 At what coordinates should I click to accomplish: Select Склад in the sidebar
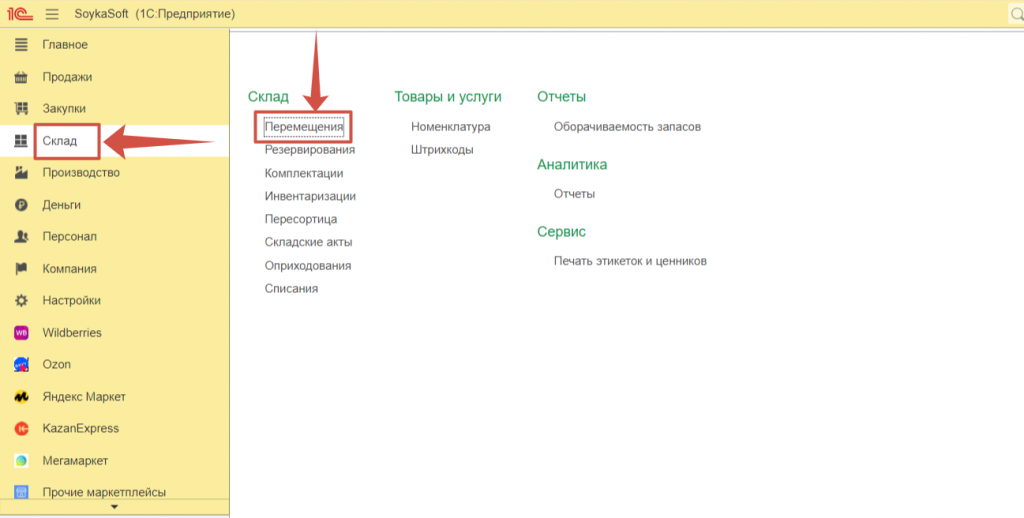pyautogui.click(x=60, y=141)
